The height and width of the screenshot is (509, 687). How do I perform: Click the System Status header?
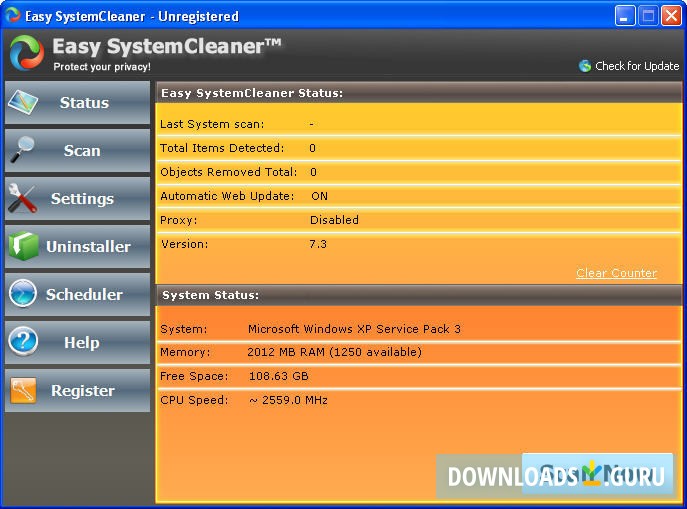click(210, 295)
